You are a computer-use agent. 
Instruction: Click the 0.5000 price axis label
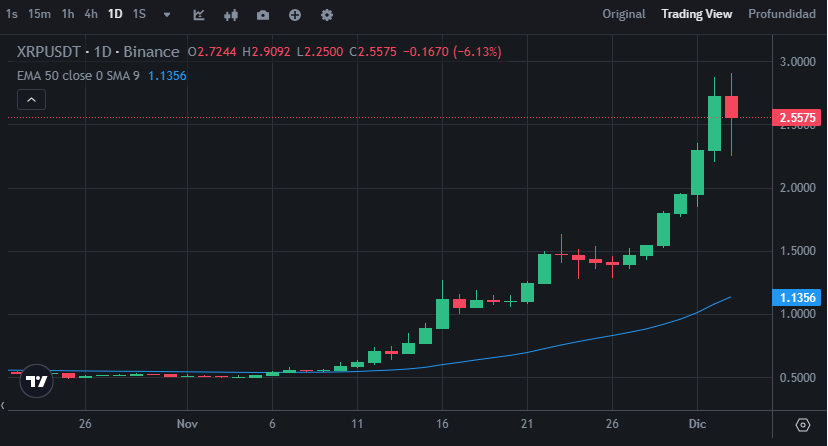[797, 377]
